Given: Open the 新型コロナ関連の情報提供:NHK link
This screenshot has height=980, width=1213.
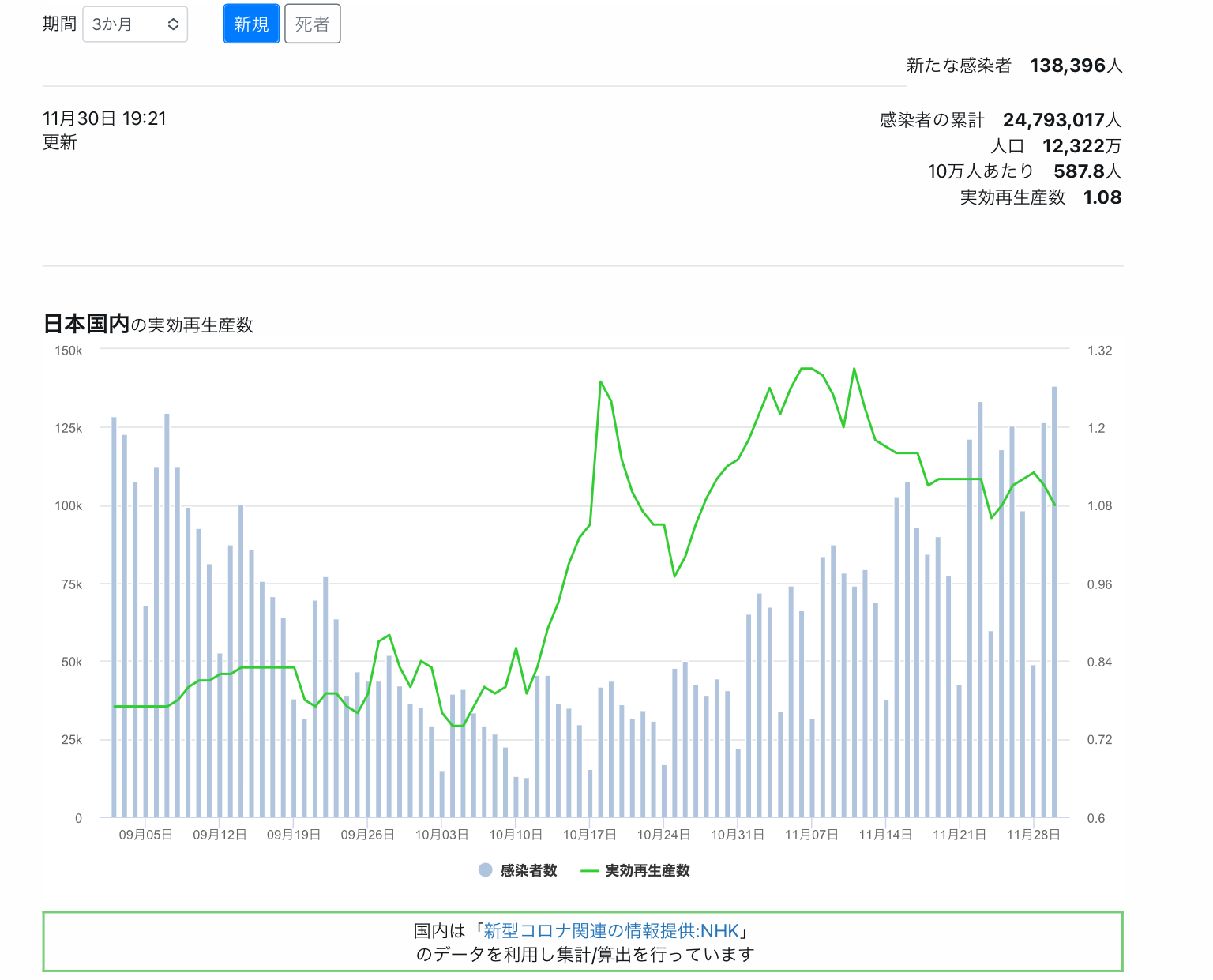Looking at the screenshot, I should (611, 931).
